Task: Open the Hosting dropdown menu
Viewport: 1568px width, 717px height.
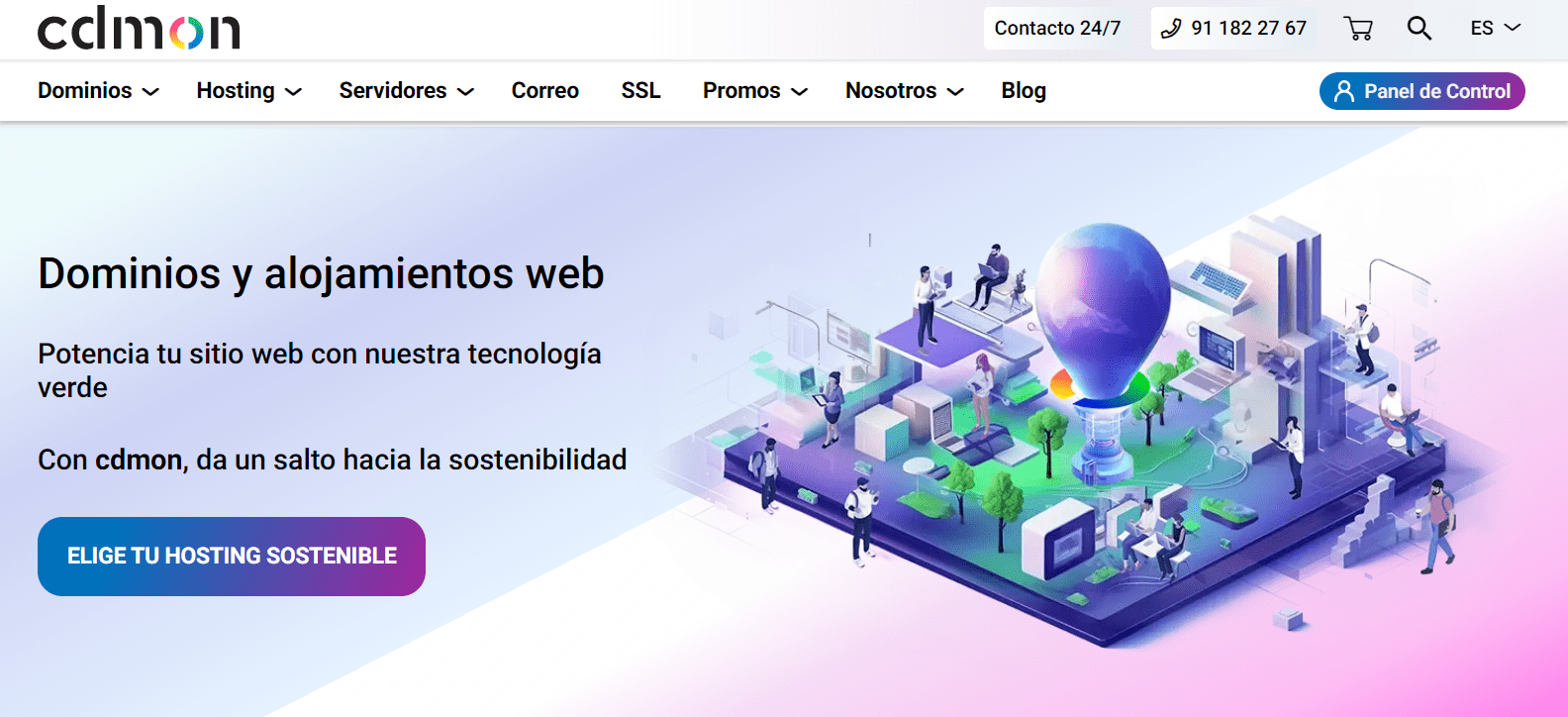Action: click(x=248, y=91)
